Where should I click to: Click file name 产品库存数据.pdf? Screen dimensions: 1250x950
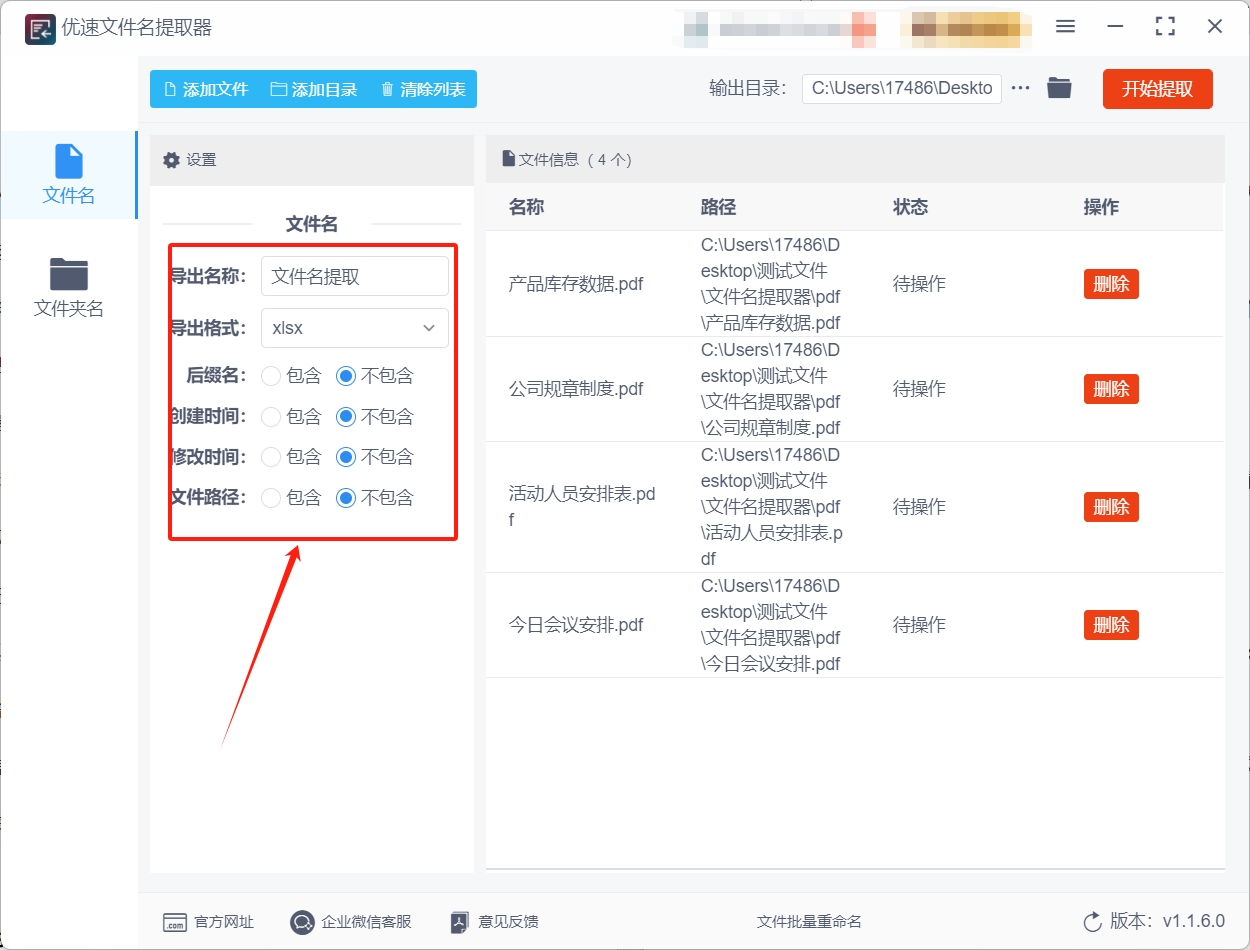coord(576,284)
